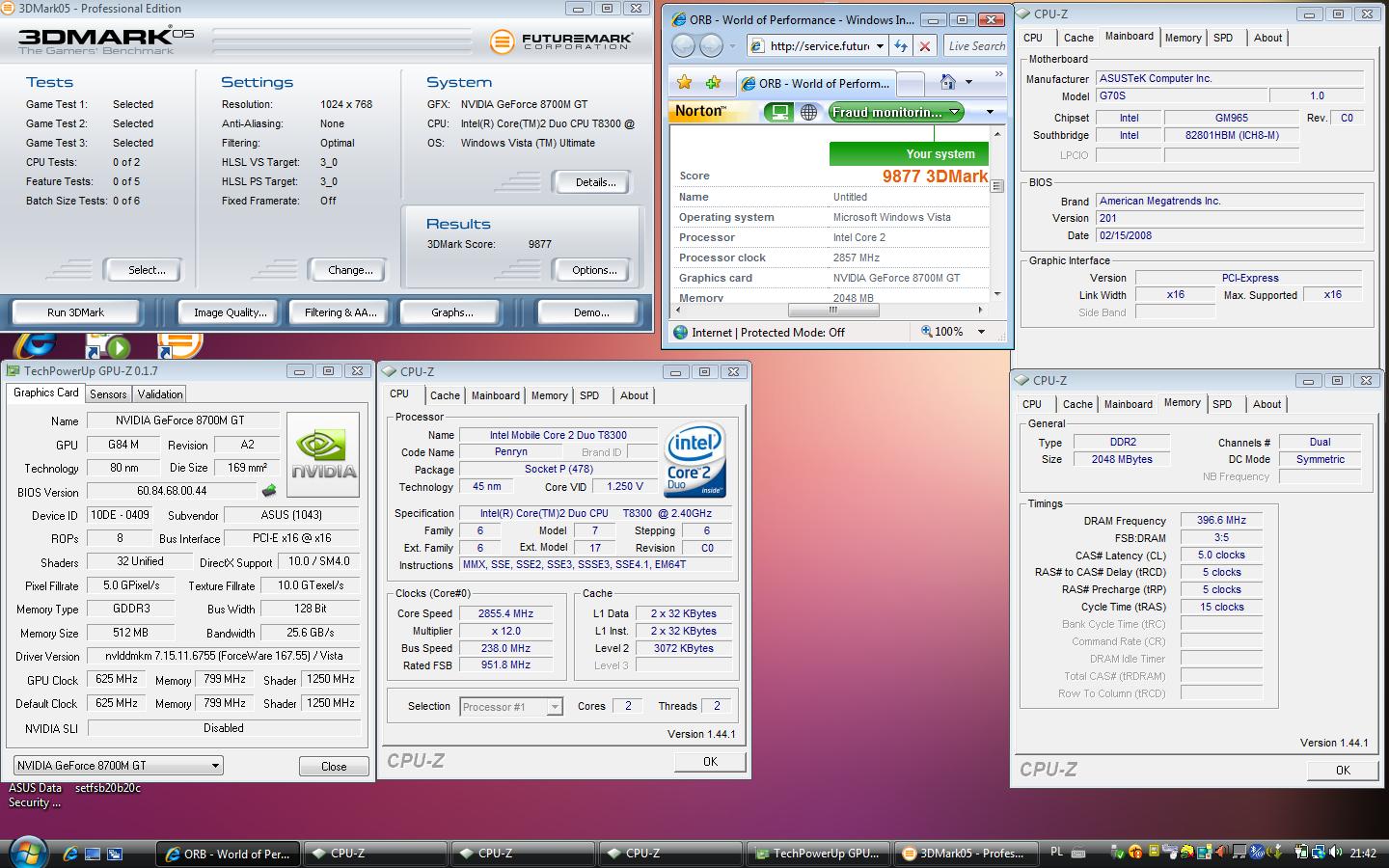Click the Details button under System
The width and height of the screenshot is (1389, 868).
[595, 182]
